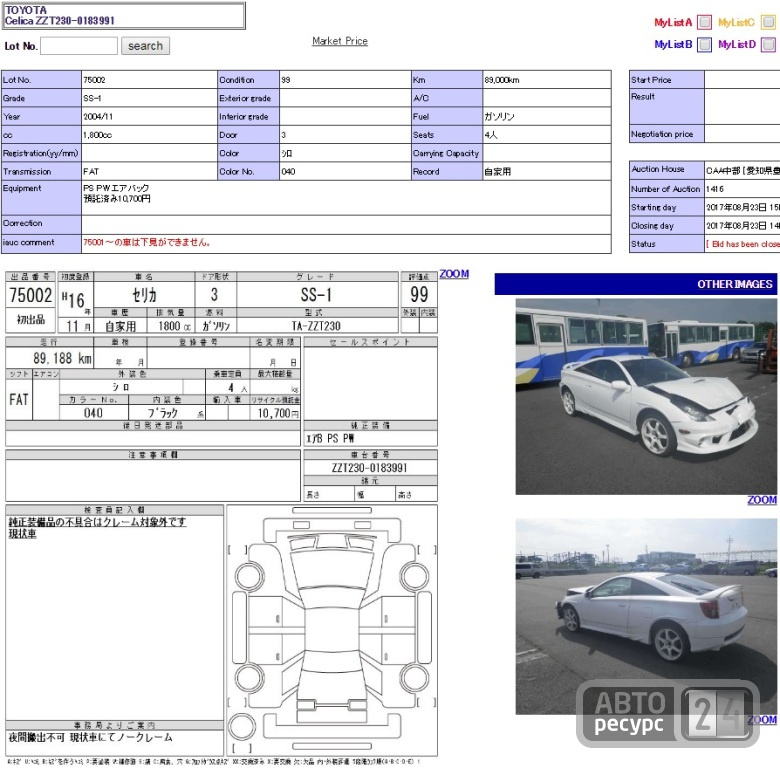Select the Equipment value text

[x=116, y=193]
